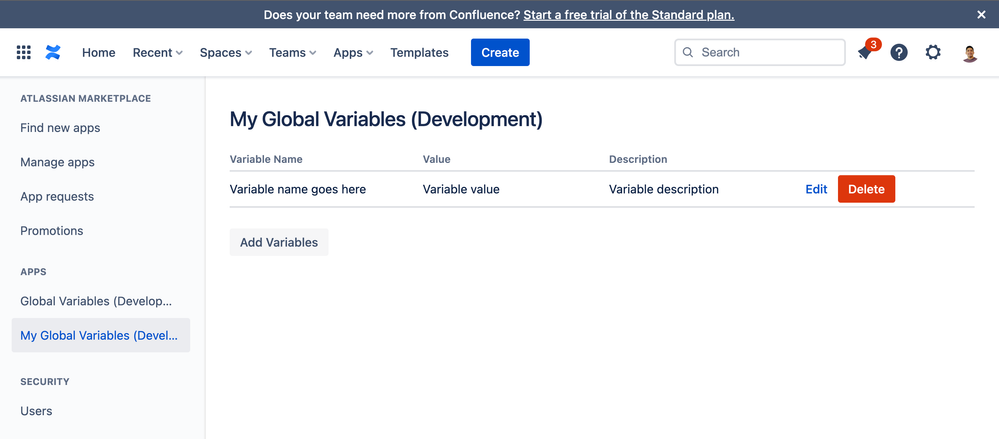Open App requests in sidebar
Image resolution: width=999 pixels, height=439 pixels.
[x=57, y=197]
